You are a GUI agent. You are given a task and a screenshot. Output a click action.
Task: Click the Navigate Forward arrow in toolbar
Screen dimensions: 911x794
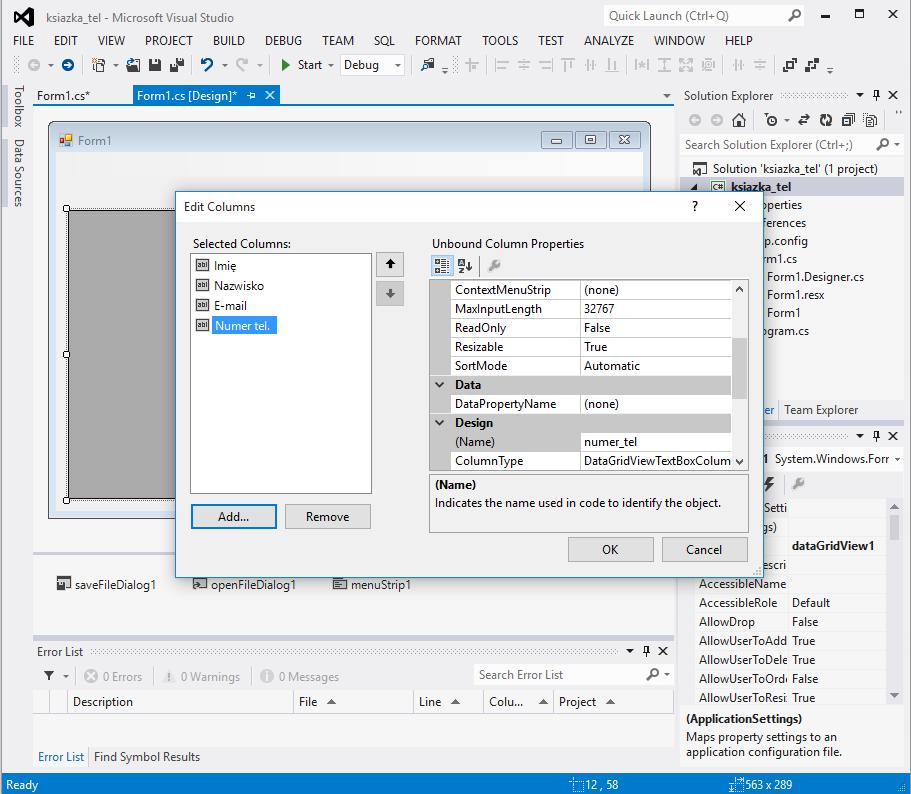(68, 65)
